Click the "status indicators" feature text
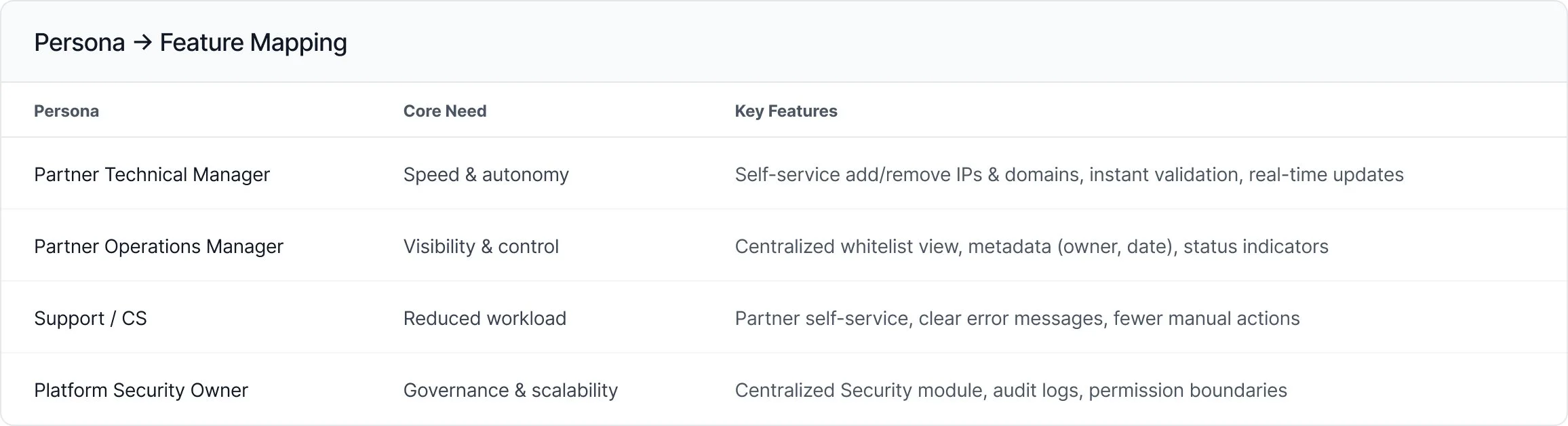 [x=1255, y=247]
